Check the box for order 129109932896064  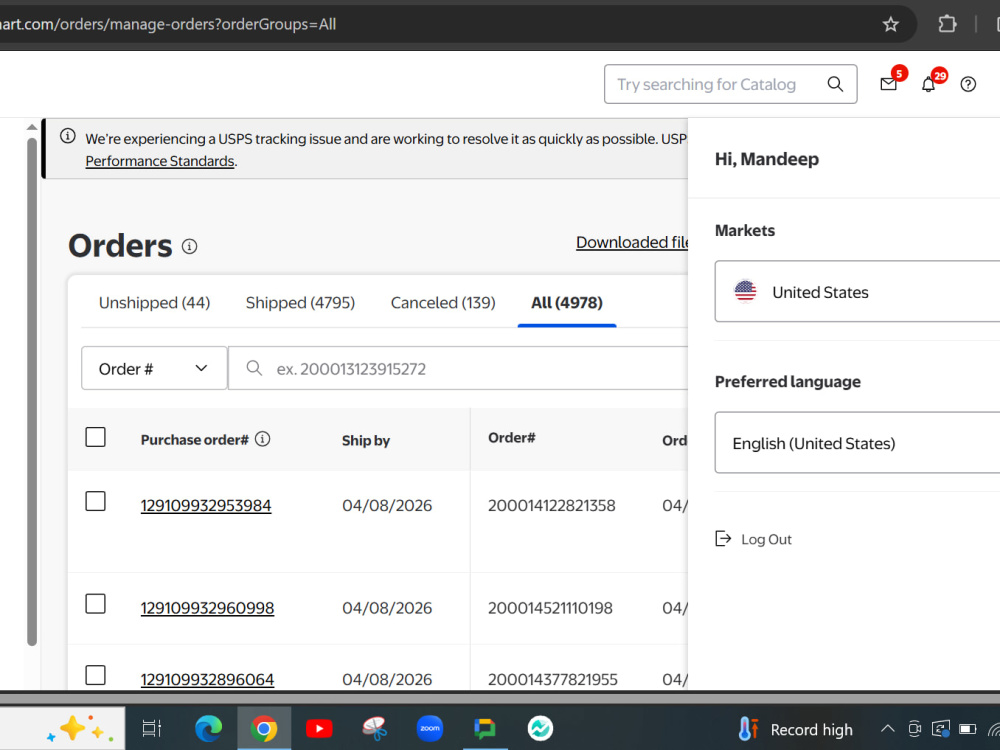pyautogui.click(x=96, y=675)
